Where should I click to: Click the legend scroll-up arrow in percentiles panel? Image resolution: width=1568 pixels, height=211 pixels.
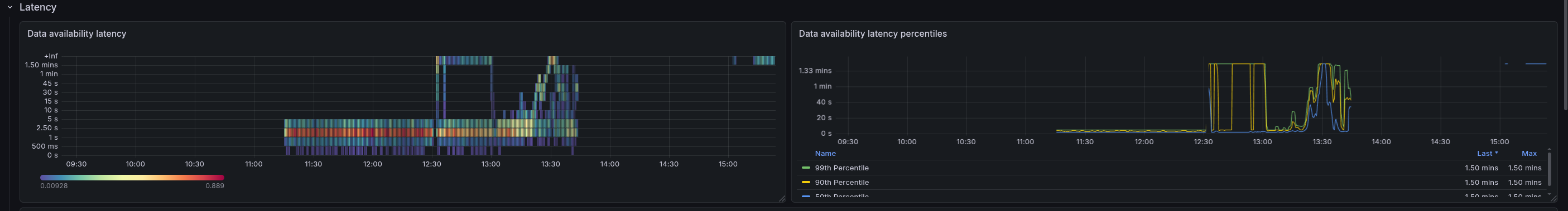[x=1549, y=149]
